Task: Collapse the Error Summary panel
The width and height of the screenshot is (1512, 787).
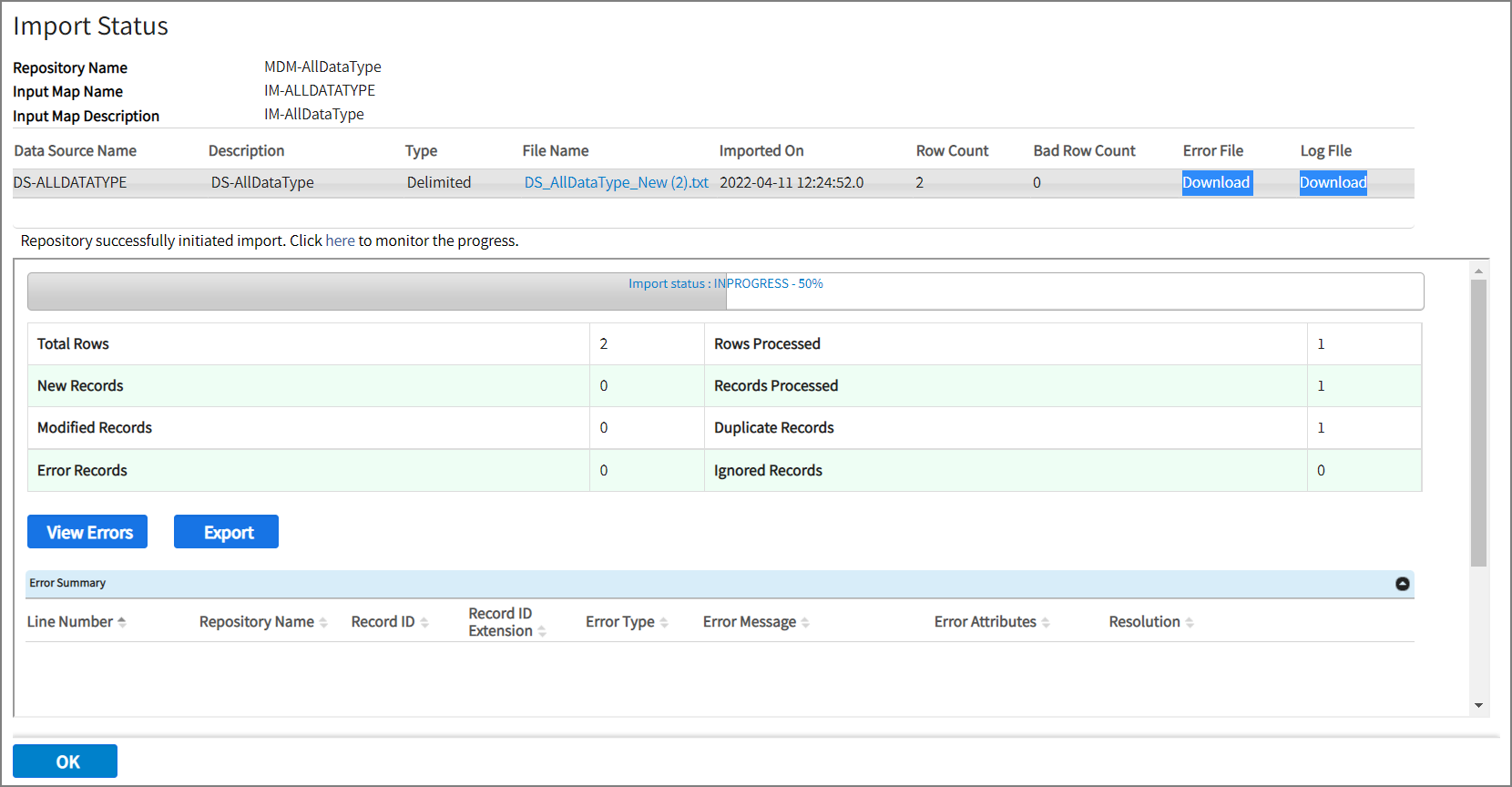Action: 1403,584
